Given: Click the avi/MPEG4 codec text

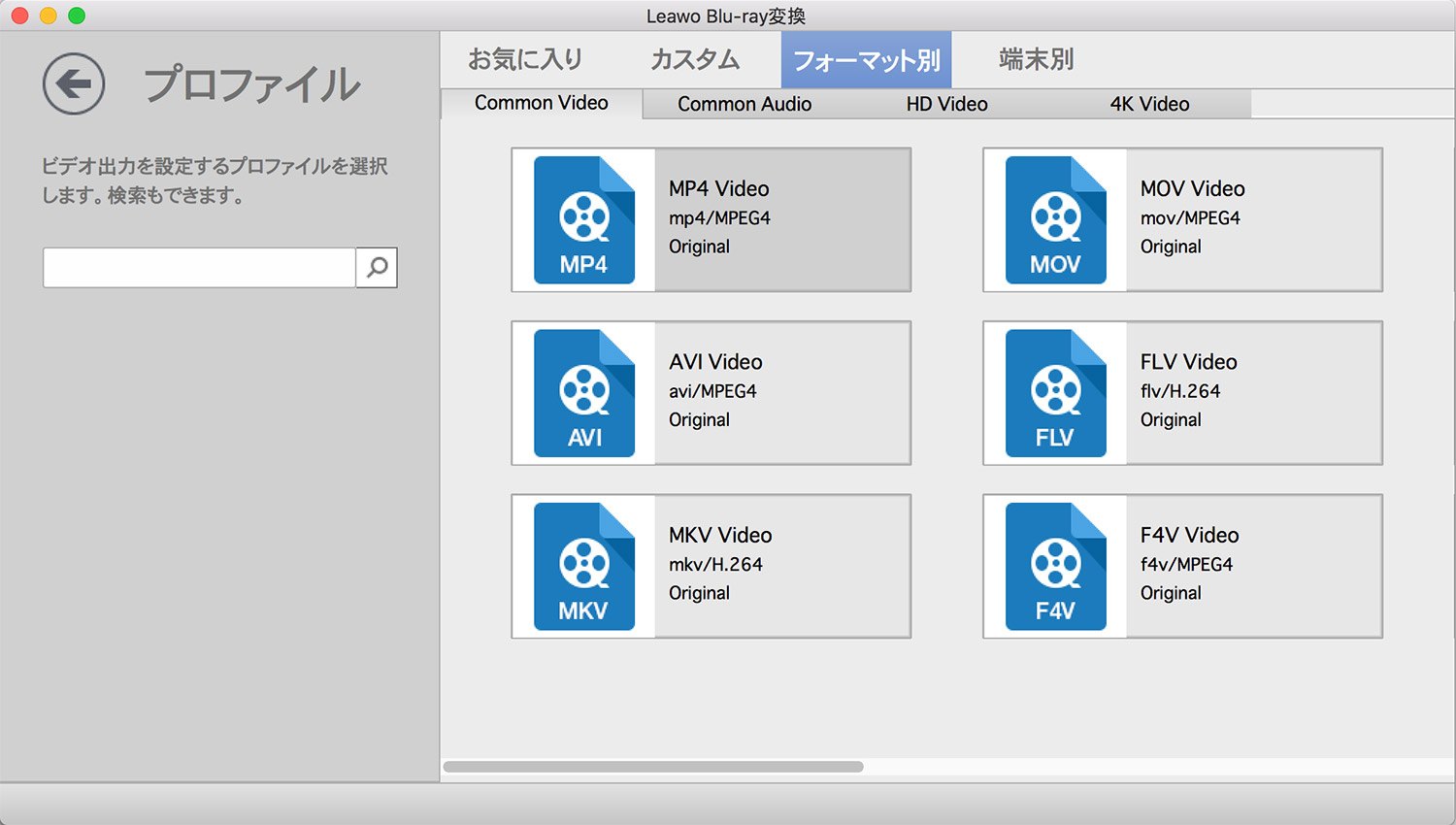Looking at the screenshot, I should pyautogui.click(x=712, y=391).
